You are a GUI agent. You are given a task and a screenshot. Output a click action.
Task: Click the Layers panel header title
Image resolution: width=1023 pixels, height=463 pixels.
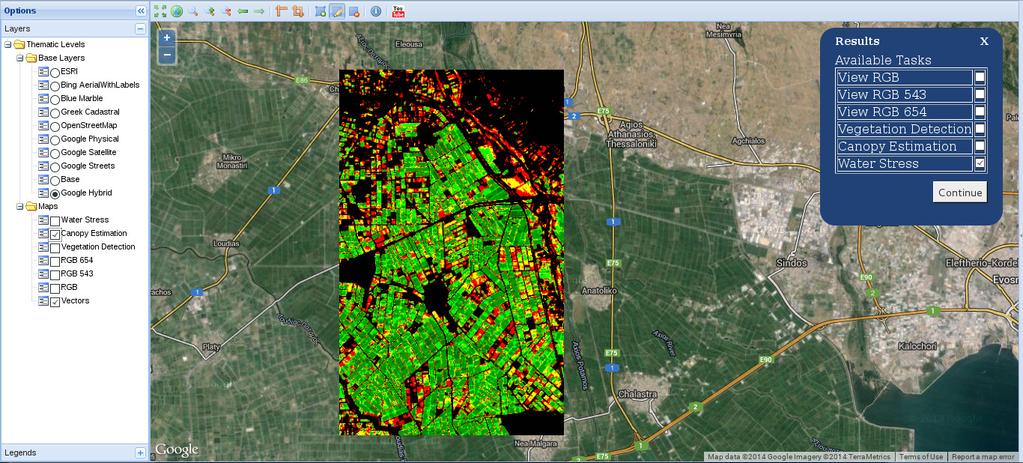(17, 29)
